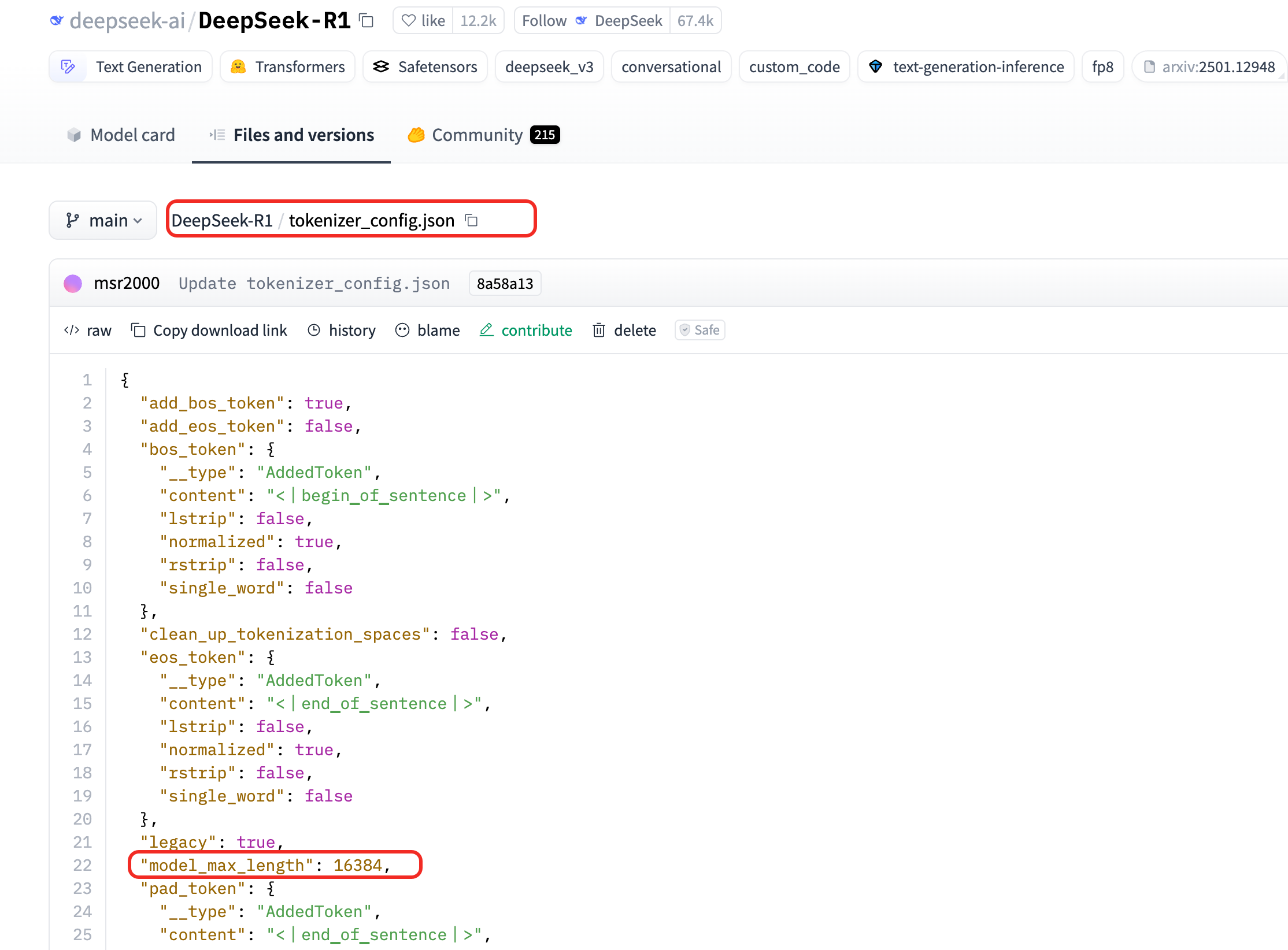Copy the tokenizer_config.json file path icon

472,220
